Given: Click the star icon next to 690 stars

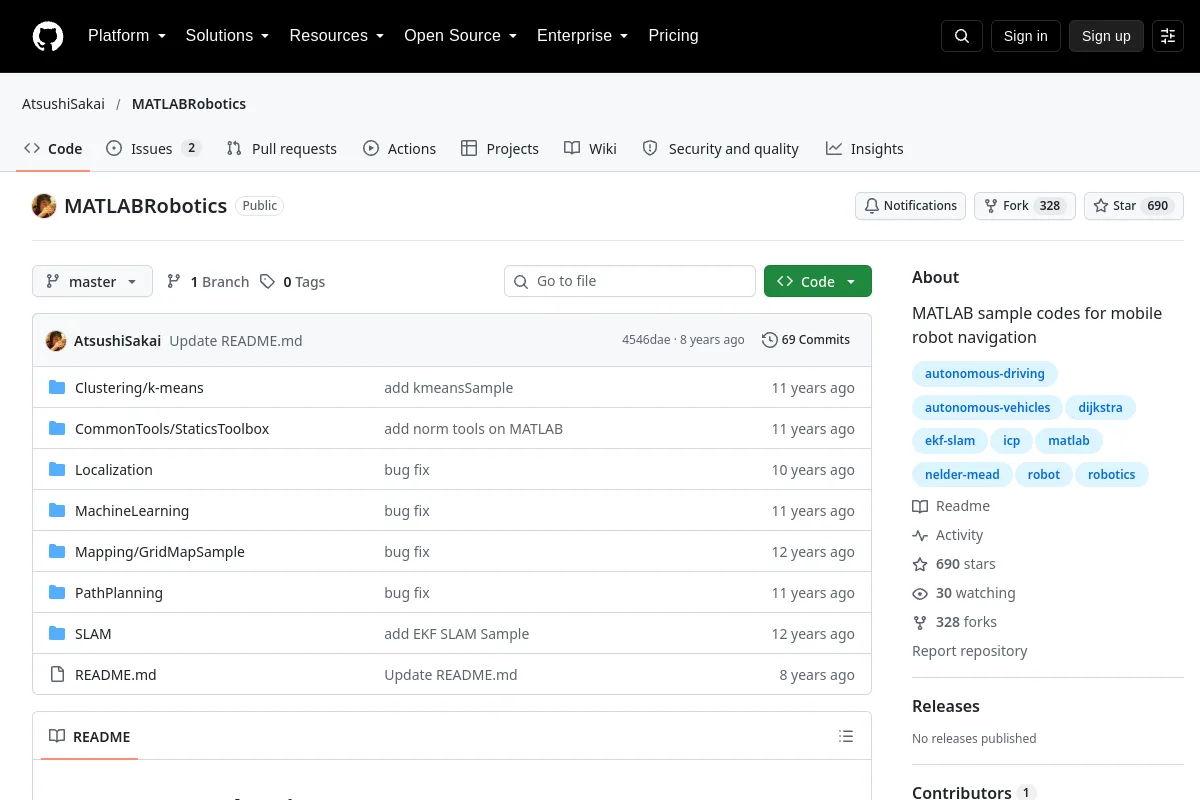Looking at the screenshot, I should coord(920,564).
